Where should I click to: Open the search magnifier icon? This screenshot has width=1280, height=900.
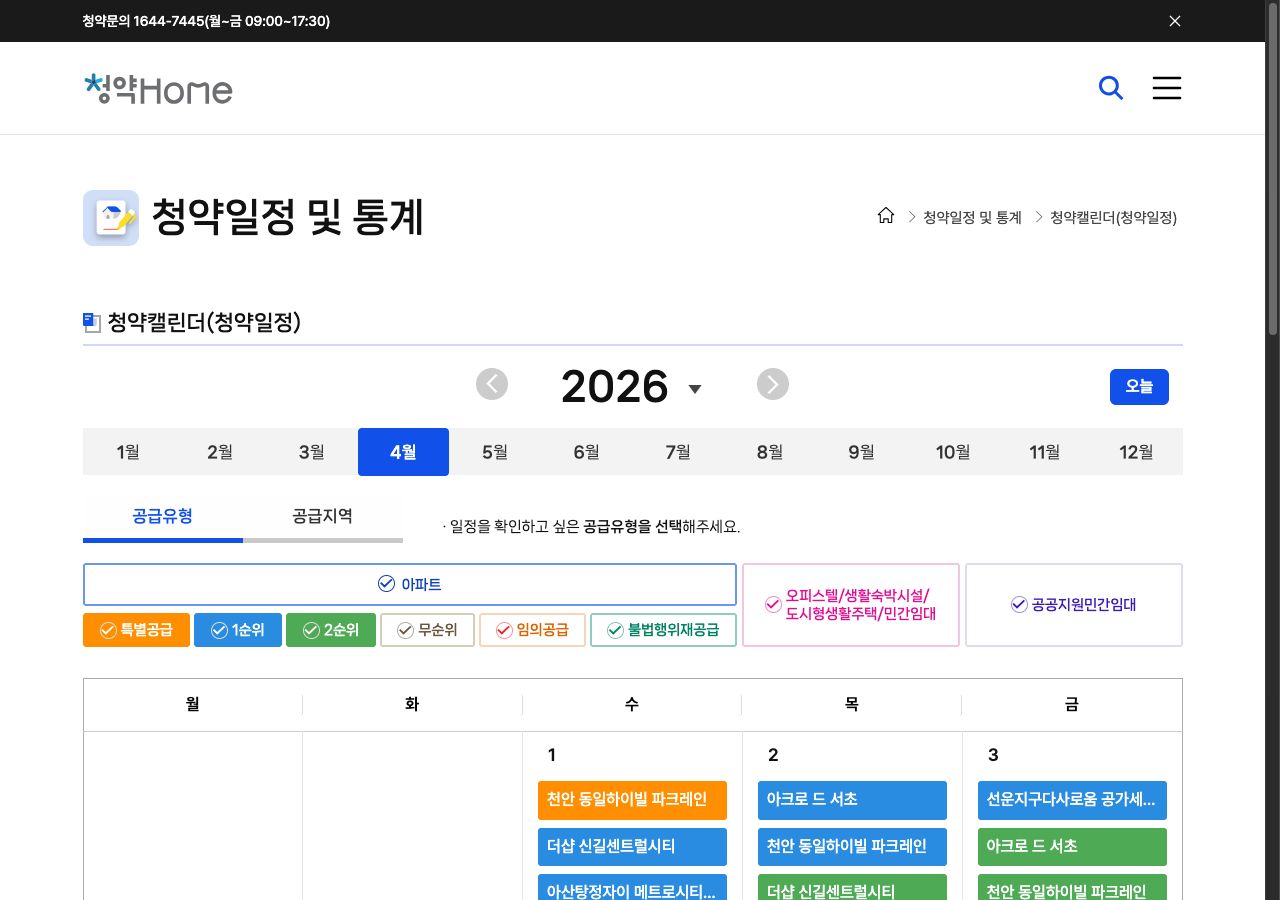(x=1110, y=88)
